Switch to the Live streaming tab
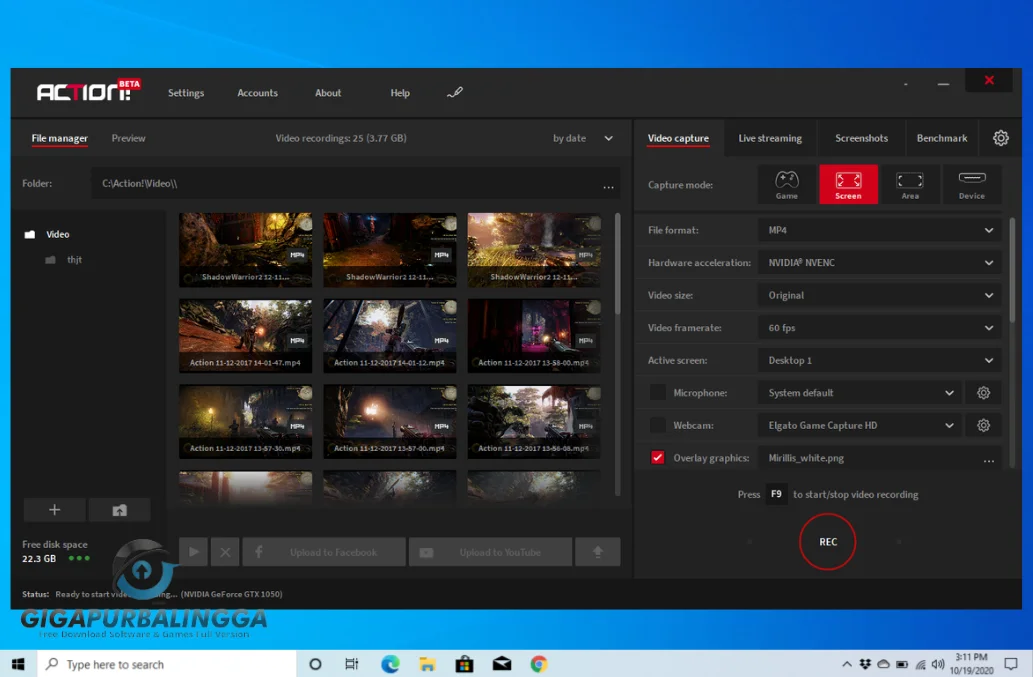The image size is (1033, 677). coord(769,138)
